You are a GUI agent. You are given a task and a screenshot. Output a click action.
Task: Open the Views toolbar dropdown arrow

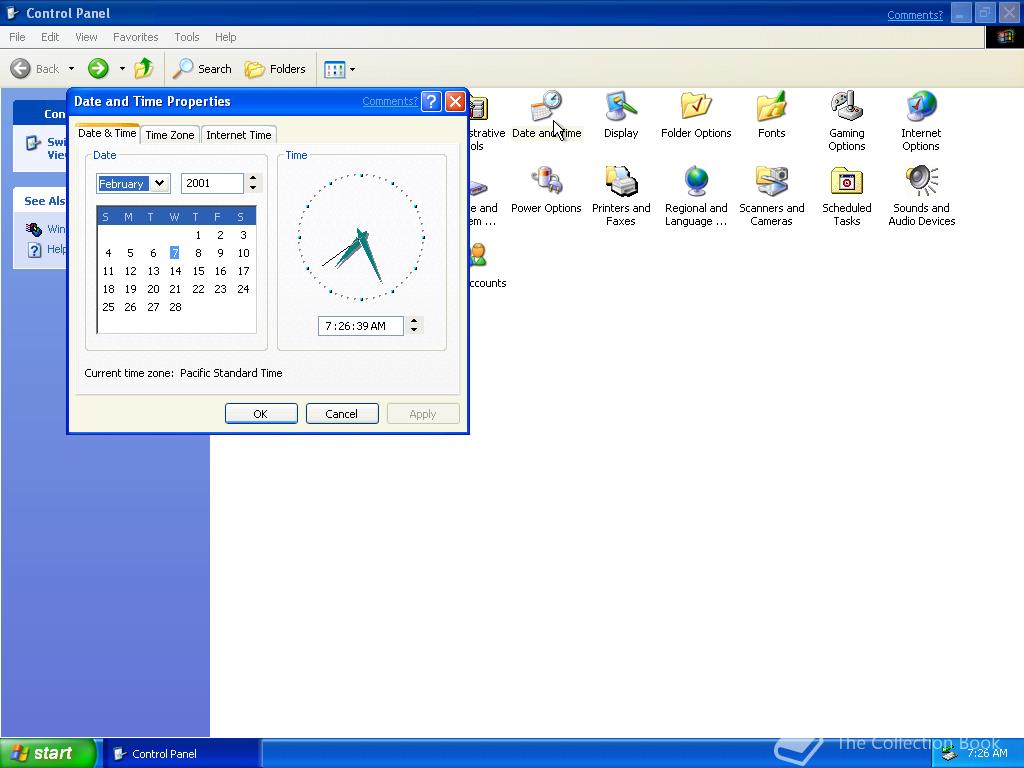point(352,70)
